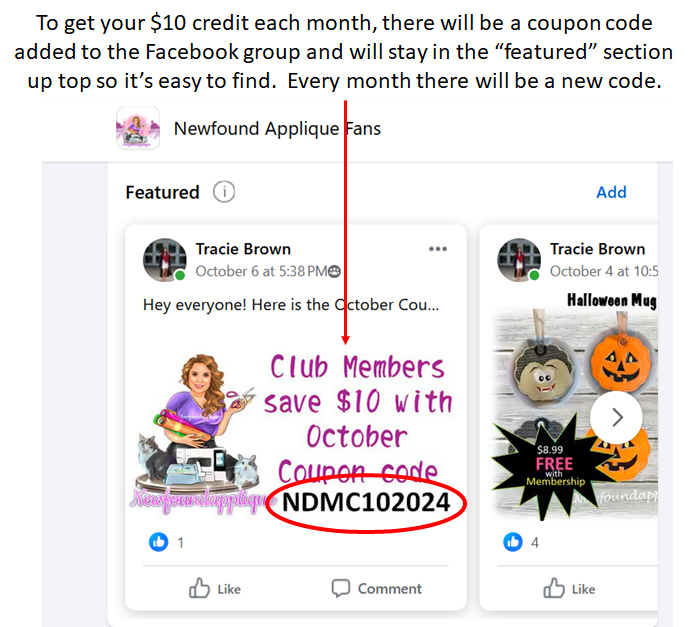Screen dimensions: 694x627
Task: Click Tracie Brown's avatar on second post
Action: (x=519, y=260)
